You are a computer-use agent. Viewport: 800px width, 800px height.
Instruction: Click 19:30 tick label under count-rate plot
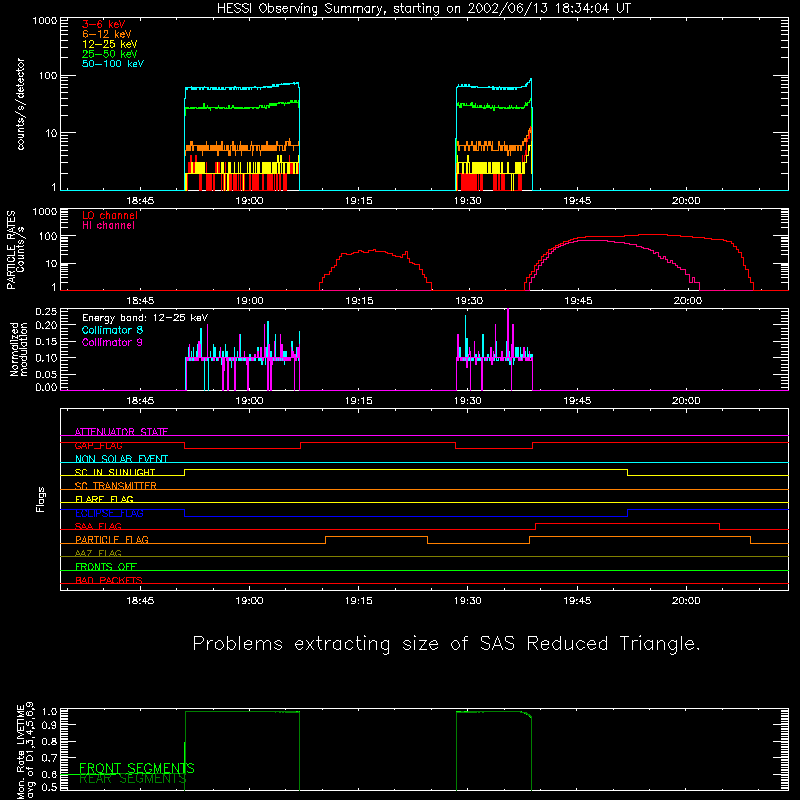468,201
